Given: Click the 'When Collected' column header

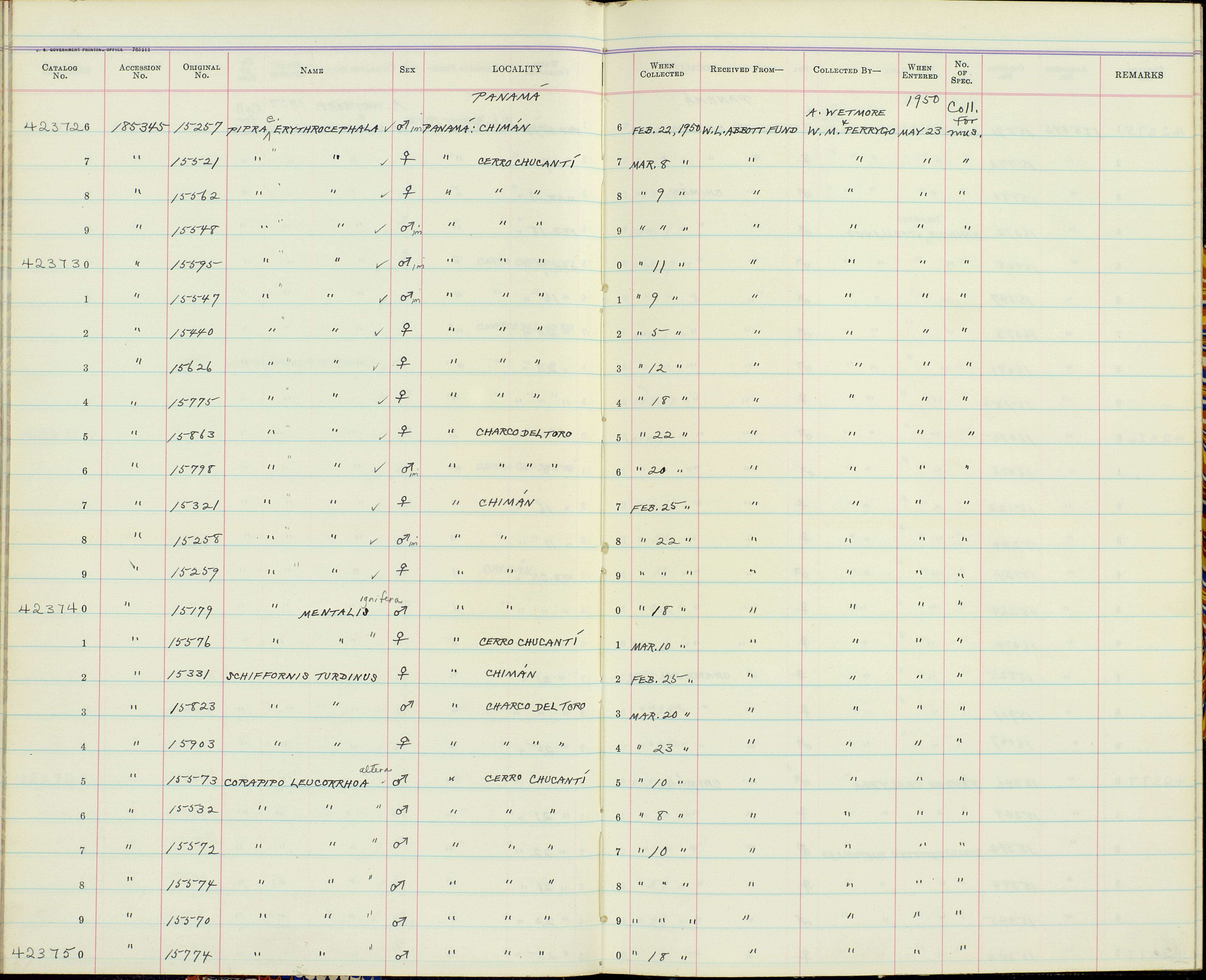Looking at the screenshot, I should (x=662, y=70).
